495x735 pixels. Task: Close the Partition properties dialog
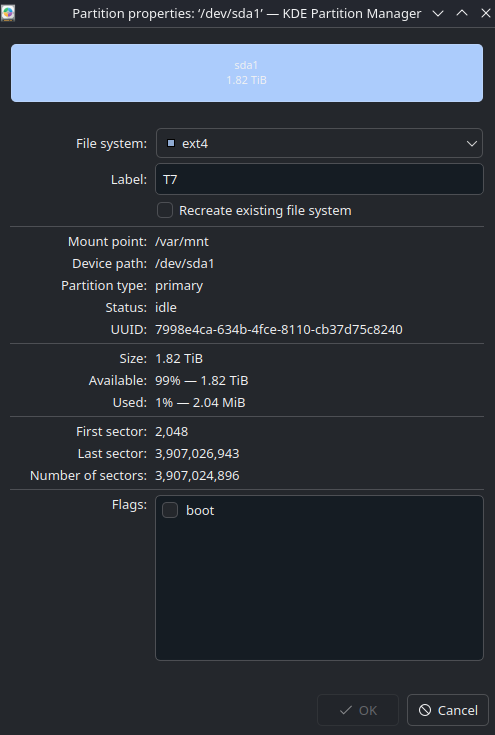(x=486, y=14)
